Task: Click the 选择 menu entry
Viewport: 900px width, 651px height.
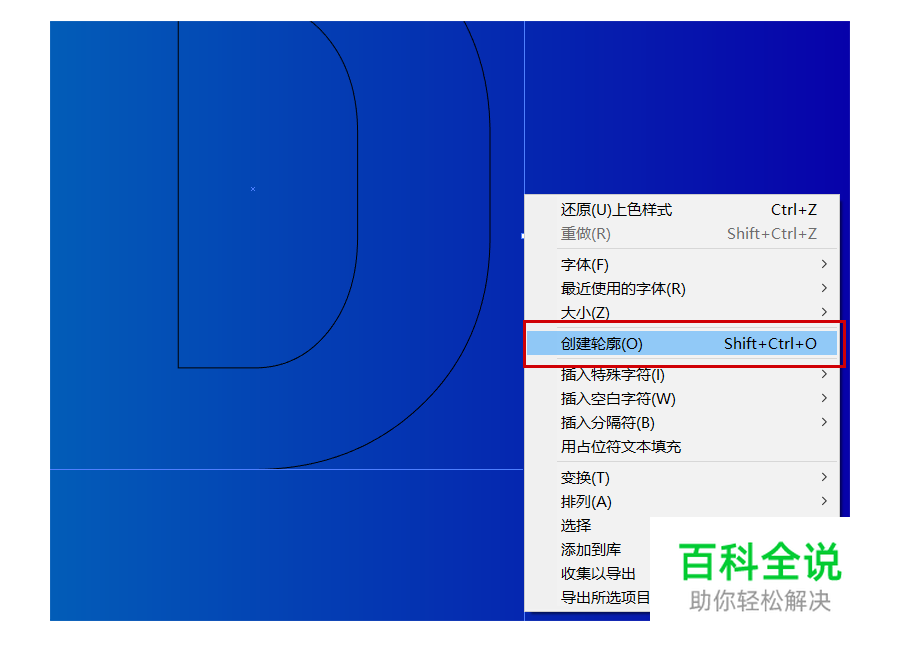Action: click(x=573, y=525)
